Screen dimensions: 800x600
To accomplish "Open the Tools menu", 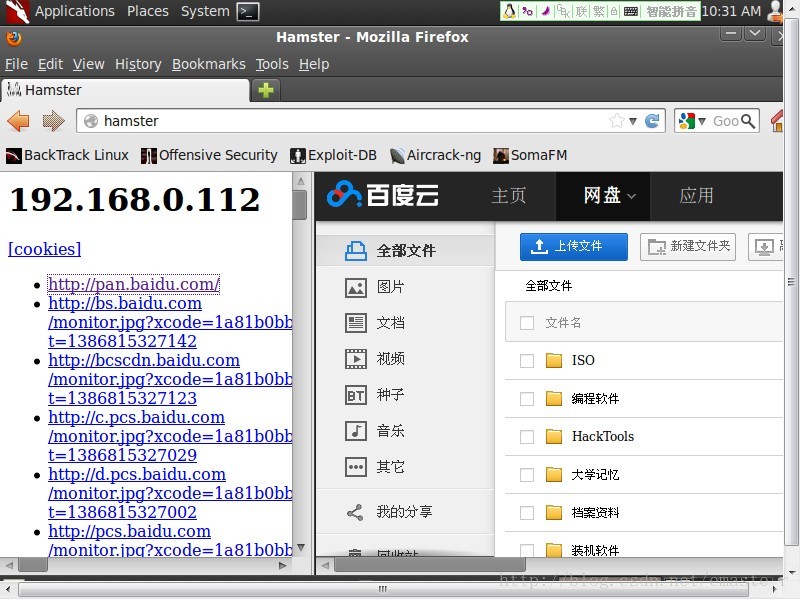I will tap(272, 64).
